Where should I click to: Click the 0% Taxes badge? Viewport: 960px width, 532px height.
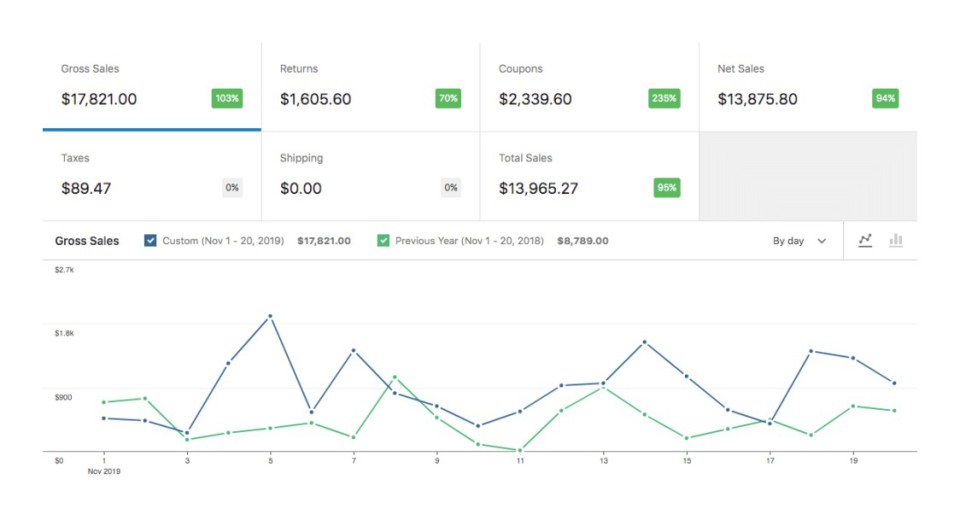pyautogui.click(x=232, y=188)
